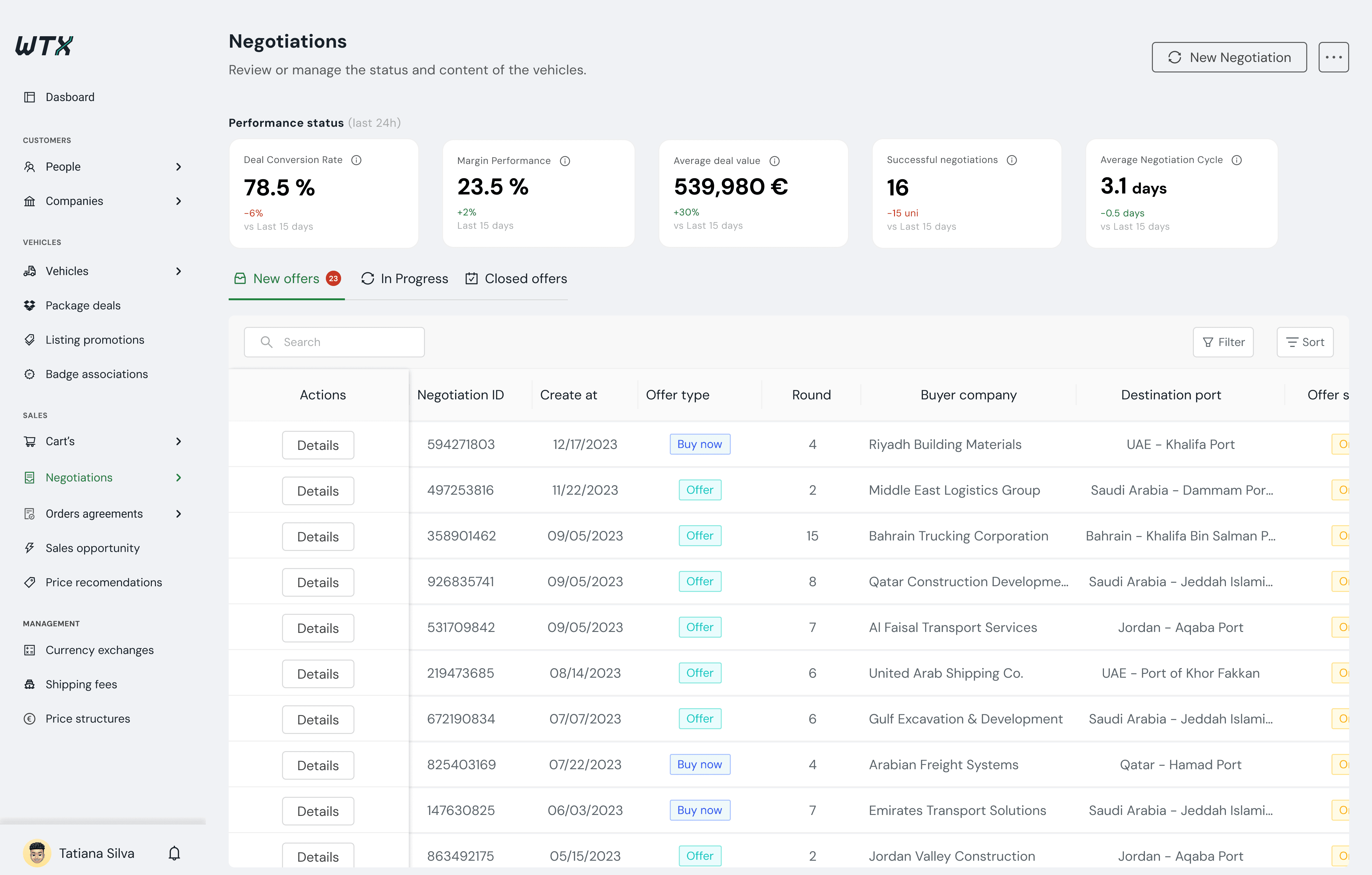Expand the Orders agreements chevron

coord(178,514)
